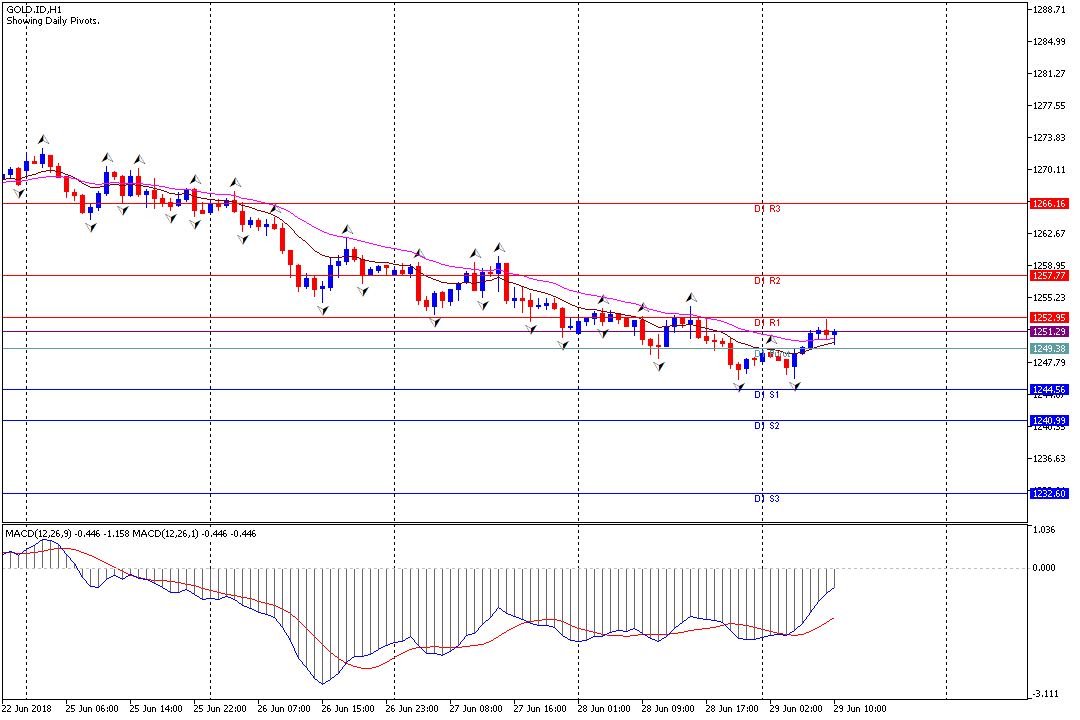
Task: Click the 1270.11 price axis value
Action: (1049, 170)
